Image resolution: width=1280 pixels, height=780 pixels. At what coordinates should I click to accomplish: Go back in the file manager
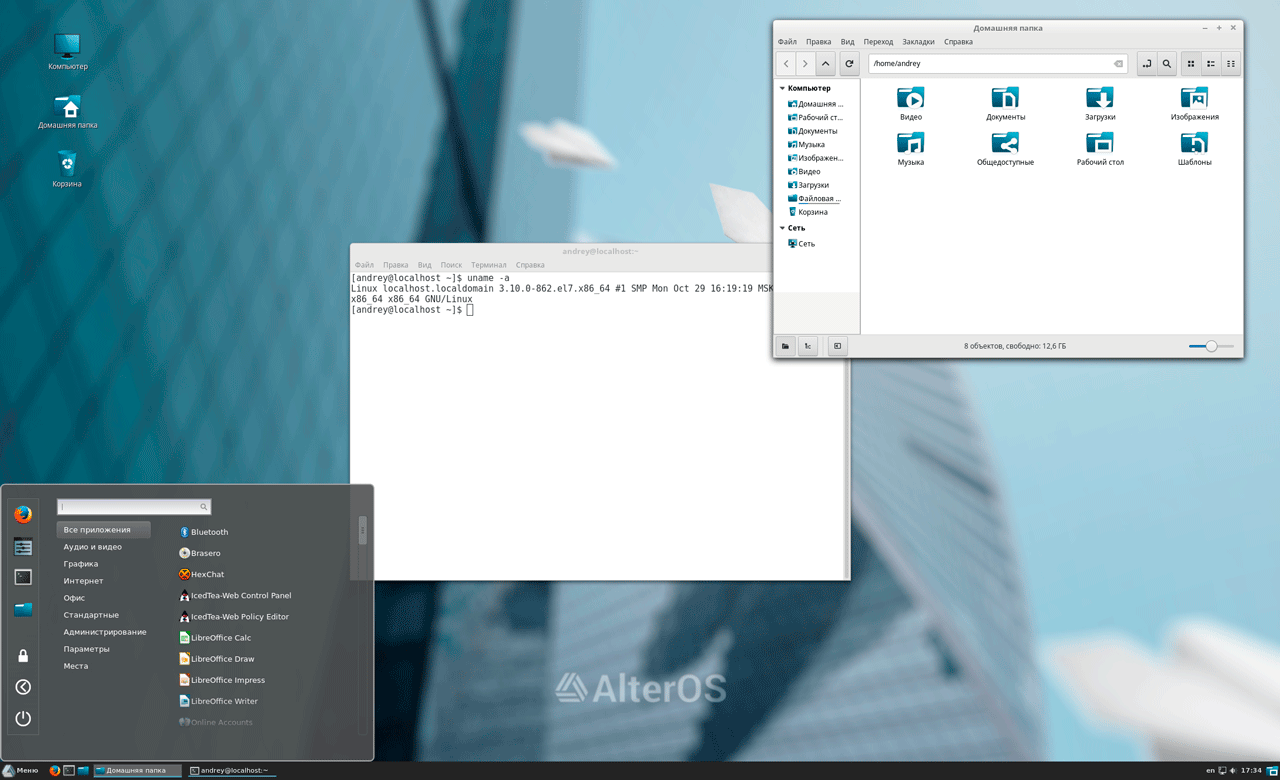click(x=786, y=64)
